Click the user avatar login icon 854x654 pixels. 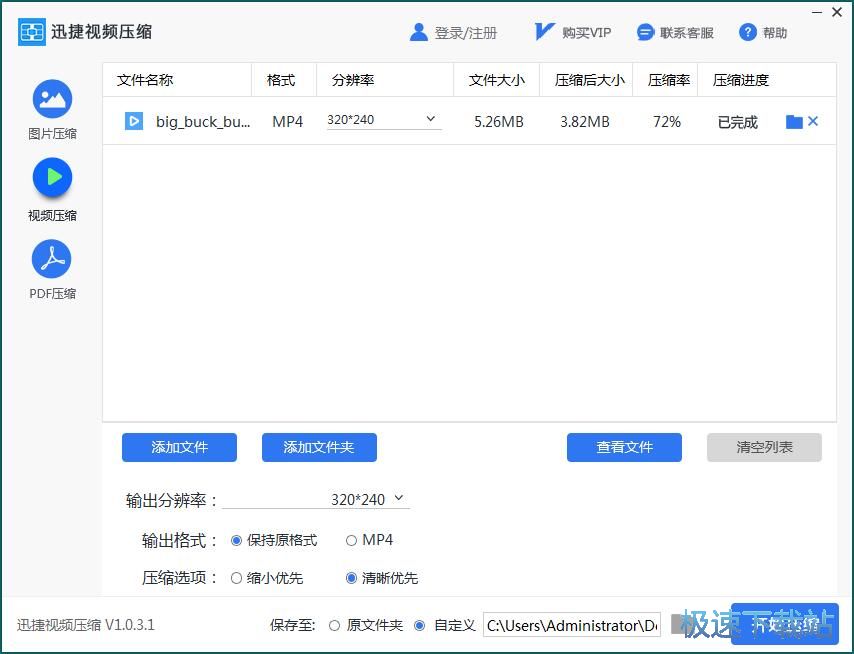click(x=418, y=32)
